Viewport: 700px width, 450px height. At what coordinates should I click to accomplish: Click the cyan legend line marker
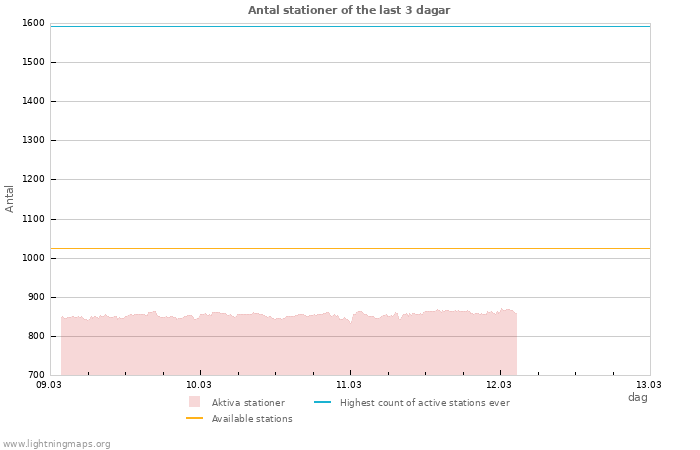322,402
